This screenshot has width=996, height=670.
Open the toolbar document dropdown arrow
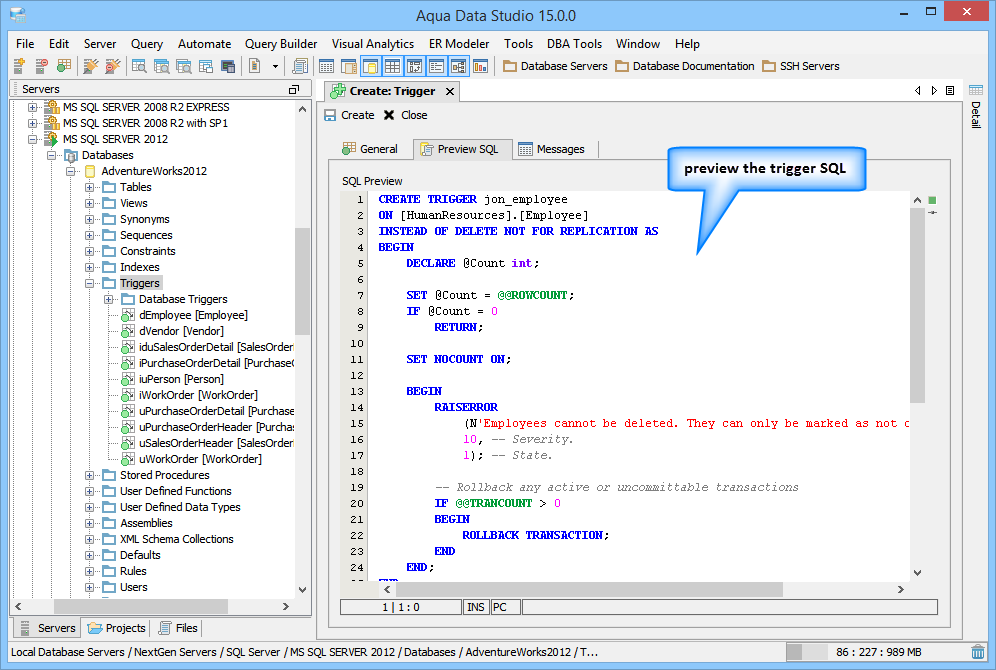tap(273, 66)
